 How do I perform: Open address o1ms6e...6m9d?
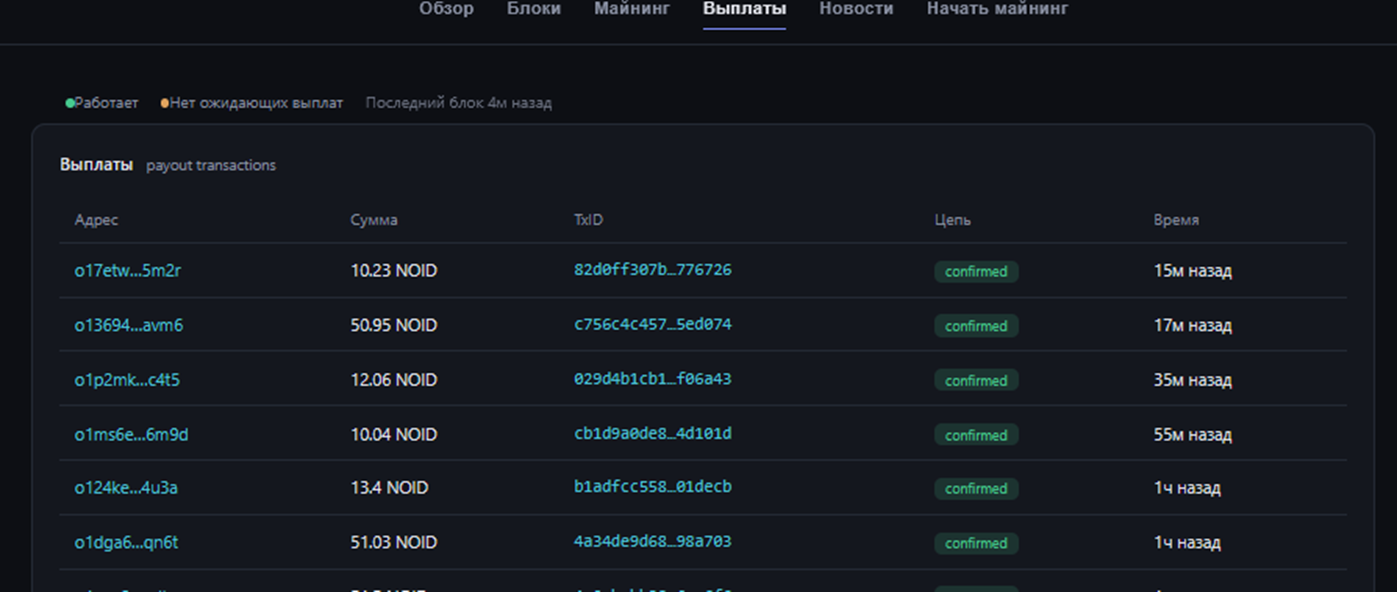pos(131,435)
